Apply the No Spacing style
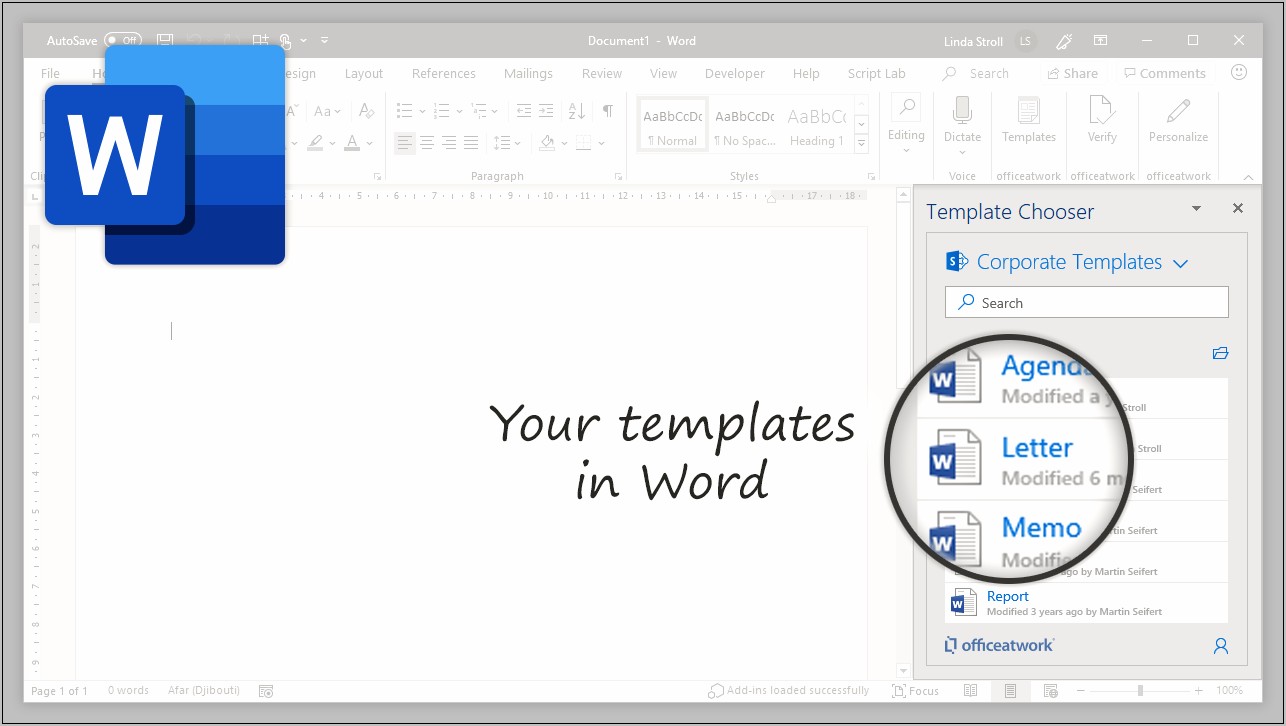Screen dimensions: 1286x726 [745, 125]
